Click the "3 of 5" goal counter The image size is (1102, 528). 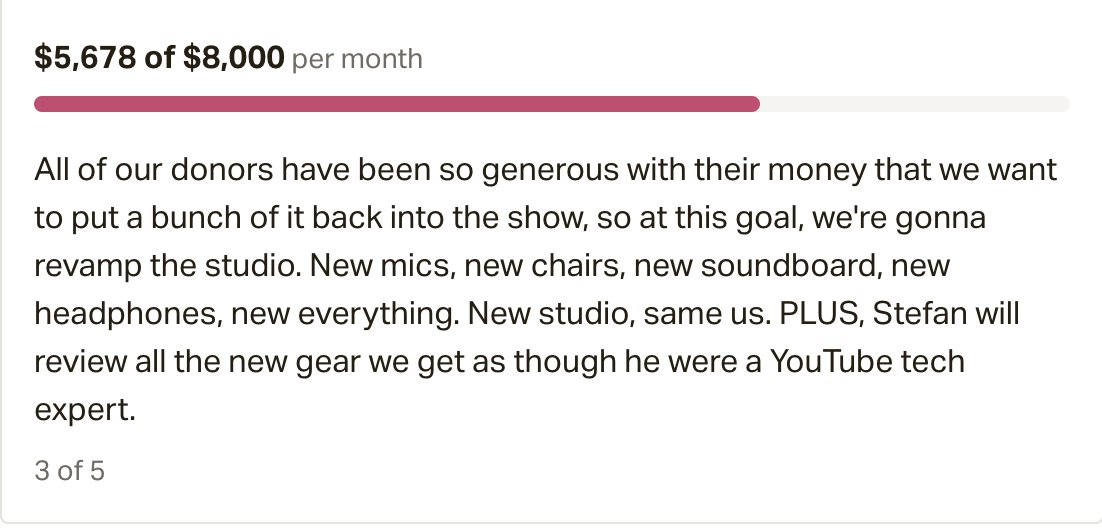coord(70,470)
